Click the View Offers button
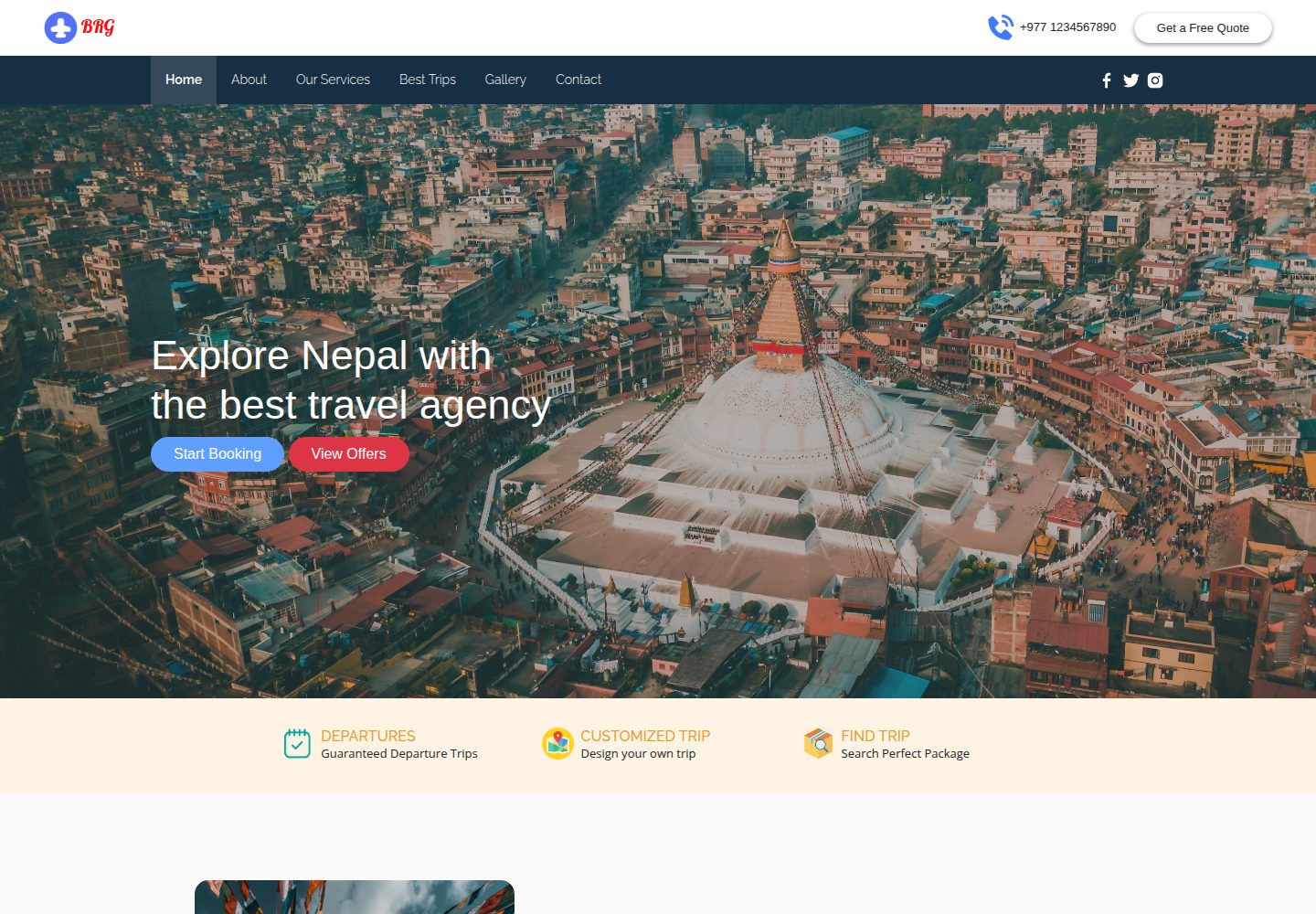The image size is (1316, 914). click(348, 454)
